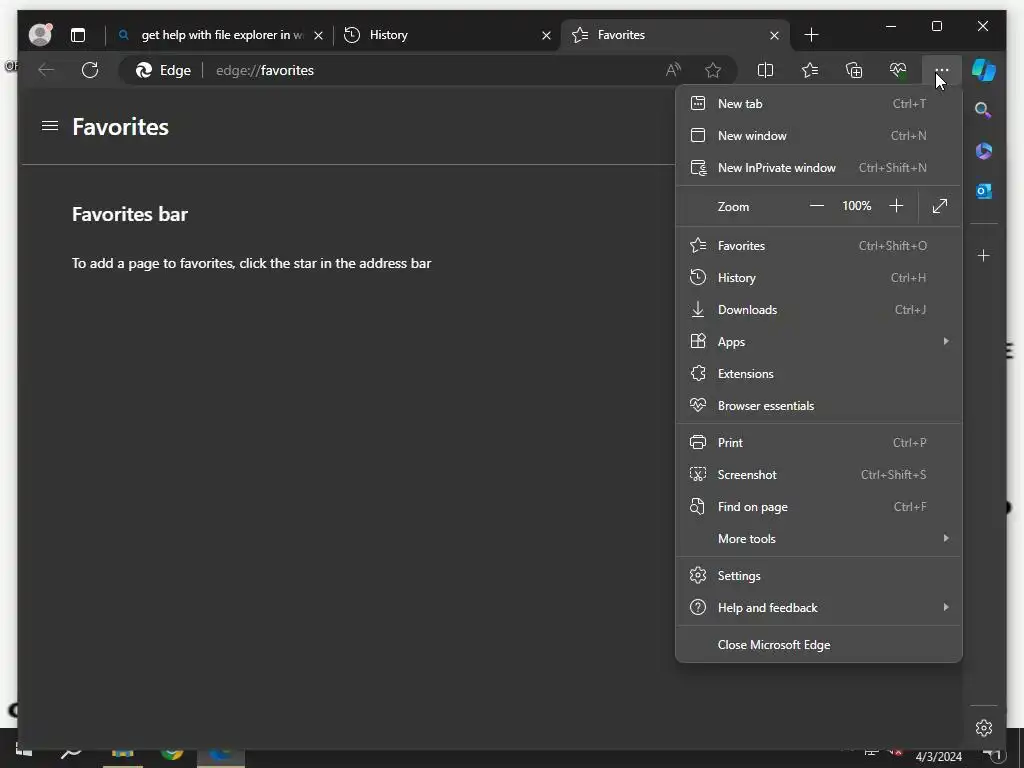Select Close Microsoft Edge
This screenshot has height=768, width=1024.
(x=818, y=645)
